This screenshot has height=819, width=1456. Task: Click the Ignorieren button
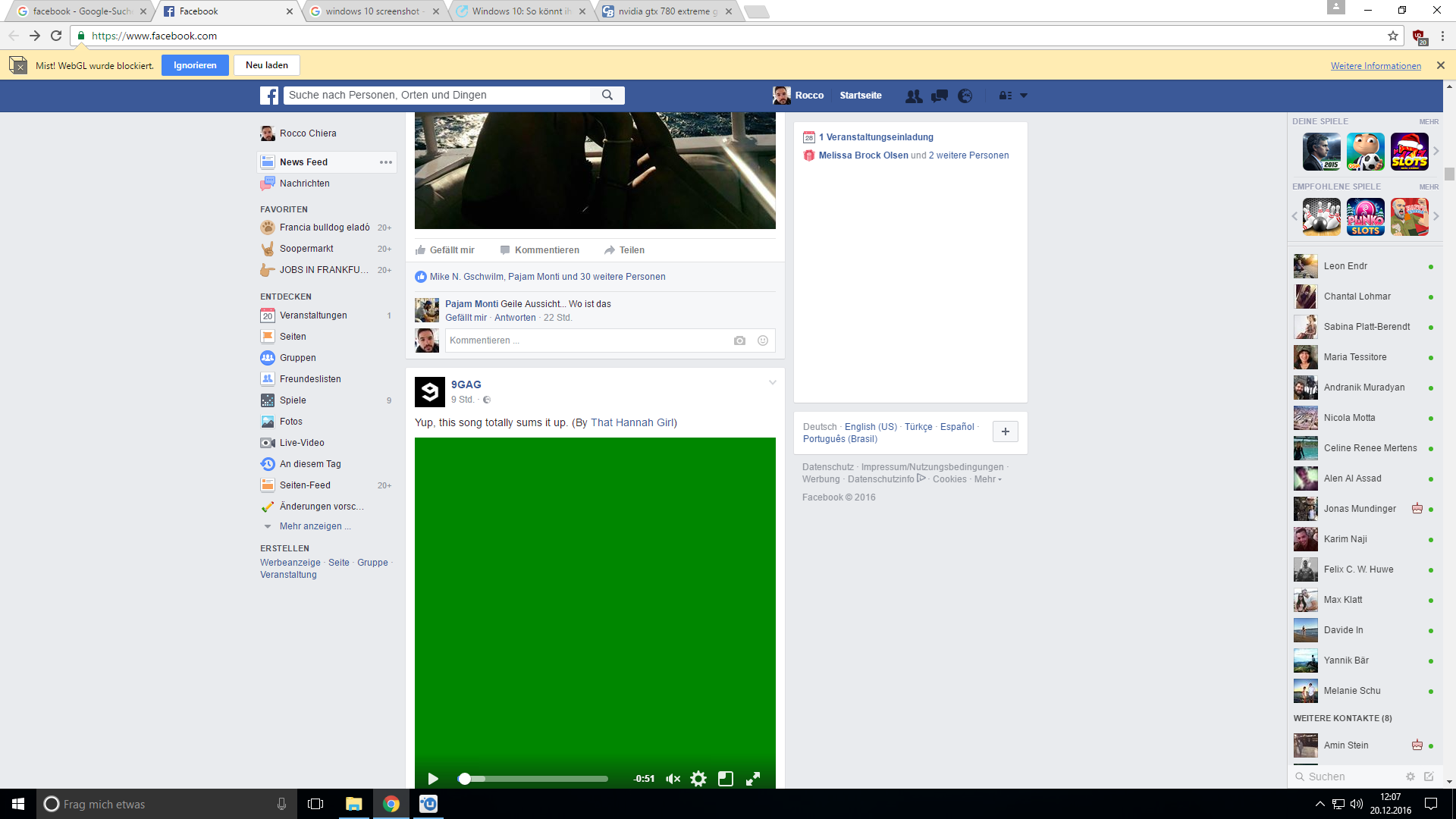[x=195, y=65]
